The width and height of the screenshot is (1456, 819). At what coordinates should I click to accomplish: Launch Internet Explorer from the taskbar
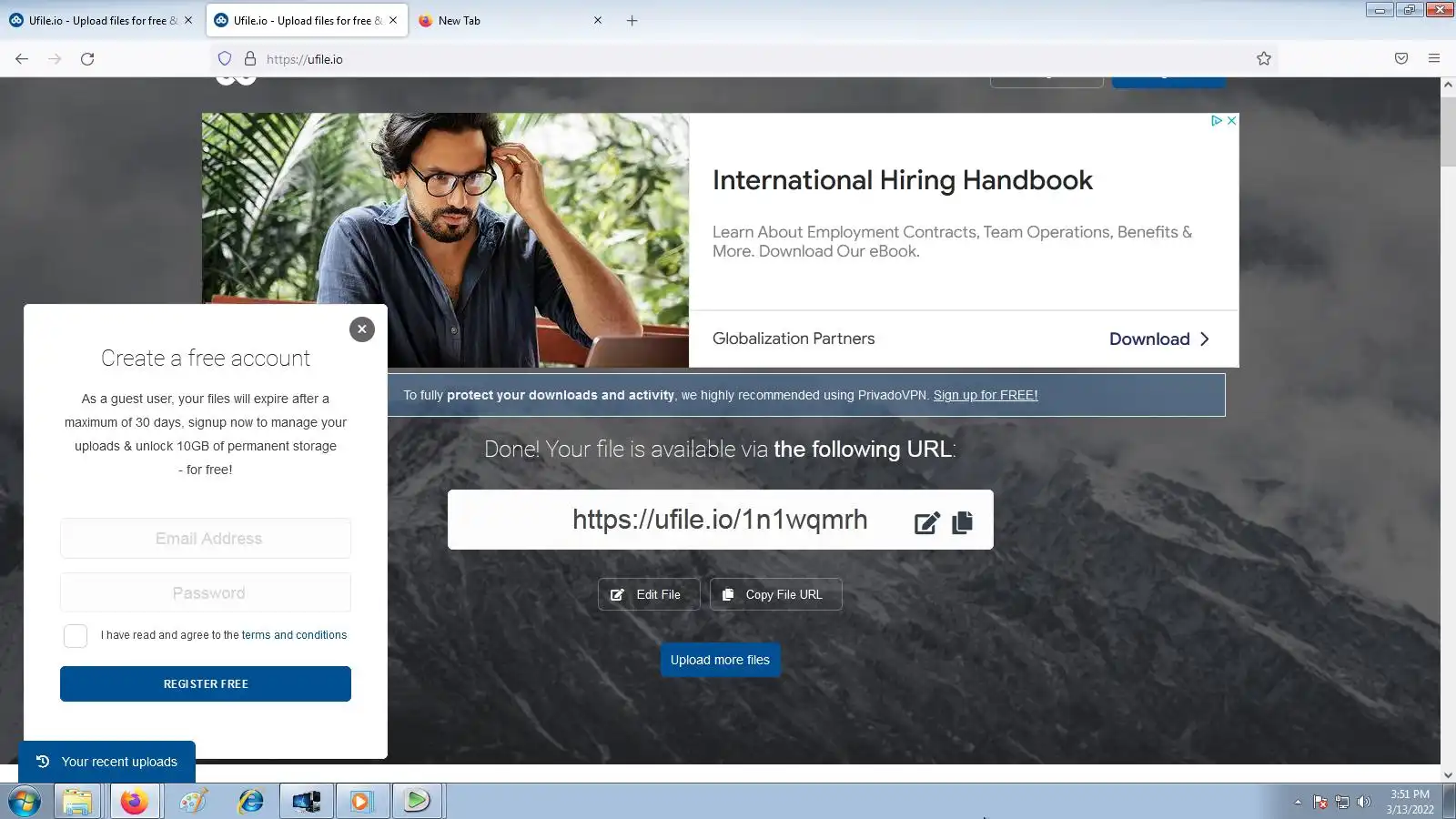[250, 802]
